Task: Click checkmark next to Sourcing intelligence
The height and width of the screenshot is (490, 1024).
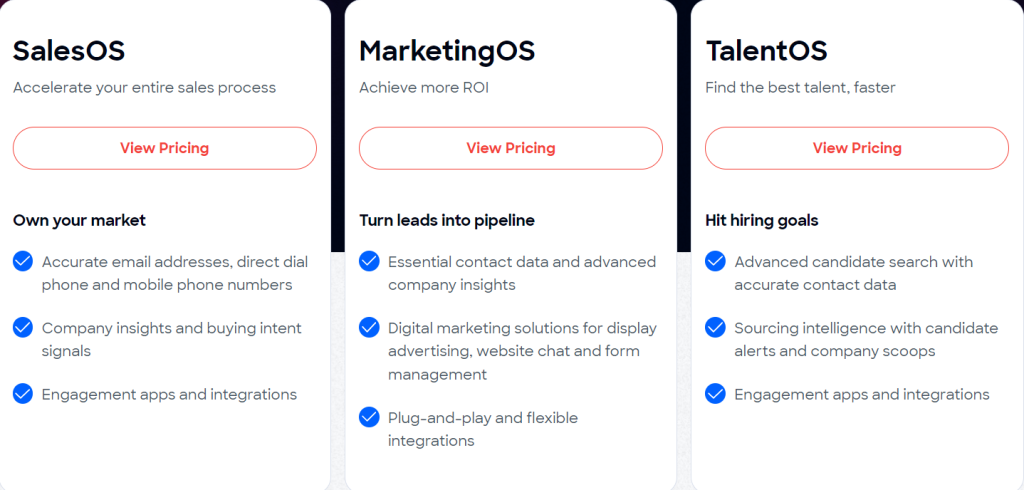Action: pyautogui.click(x=715, y=327)
